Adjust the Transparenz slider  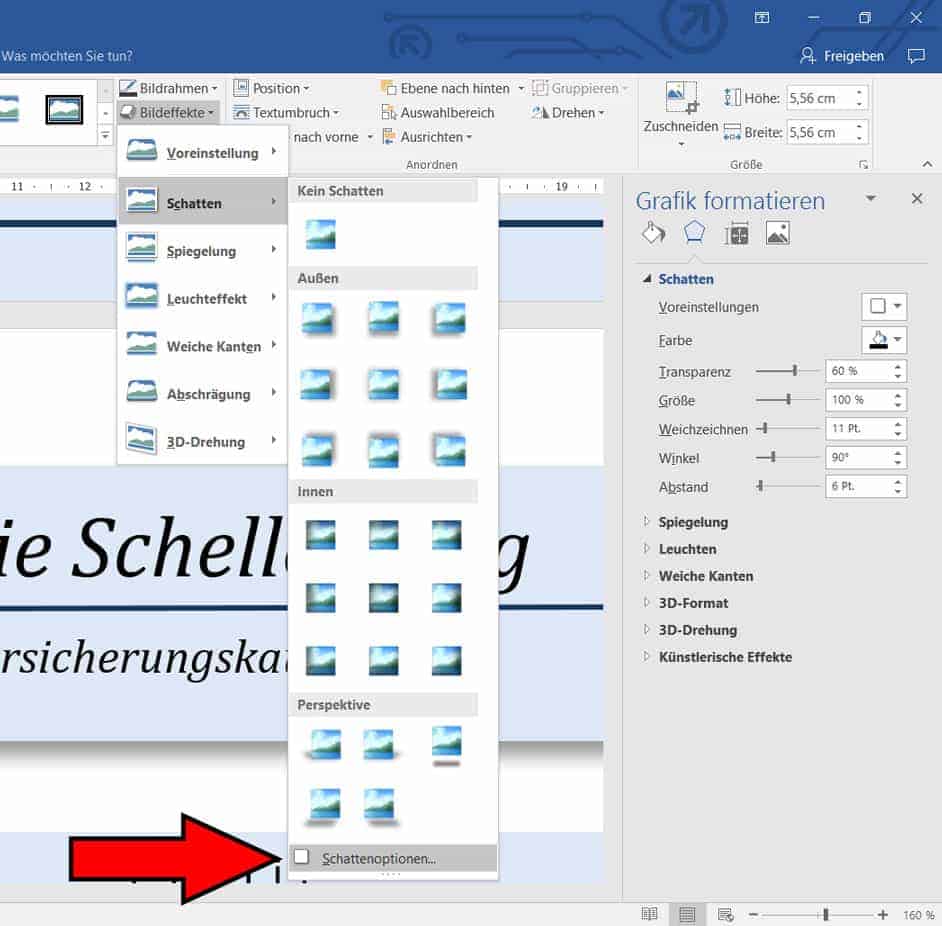point(795,371)
